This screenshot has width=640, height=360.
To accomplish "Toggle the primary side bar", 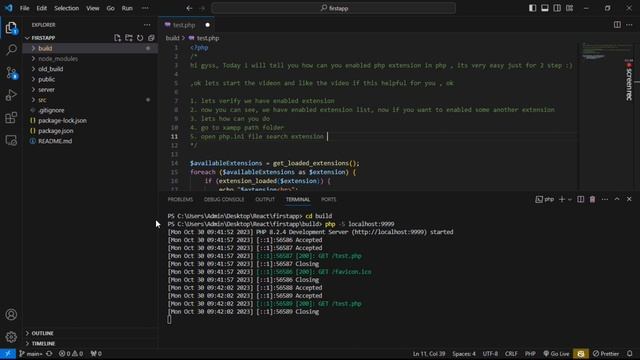I will [533, 8].
